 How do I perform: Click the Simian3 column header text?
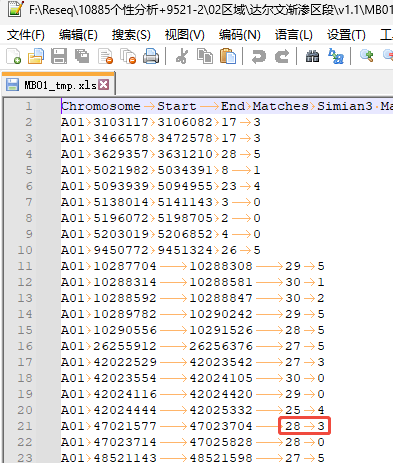point(345,106)
